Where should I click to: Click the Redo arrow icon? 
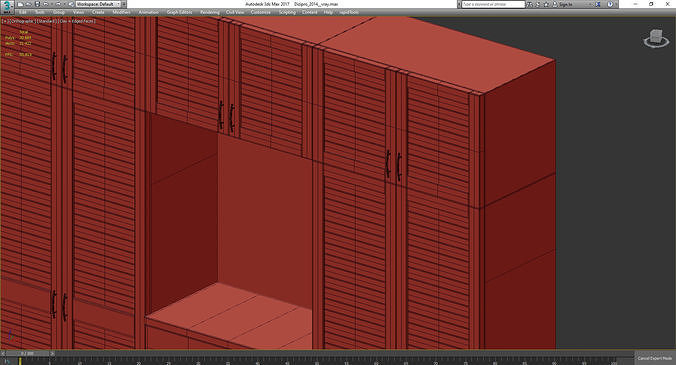pyautogui.click(x=58, y=4)
